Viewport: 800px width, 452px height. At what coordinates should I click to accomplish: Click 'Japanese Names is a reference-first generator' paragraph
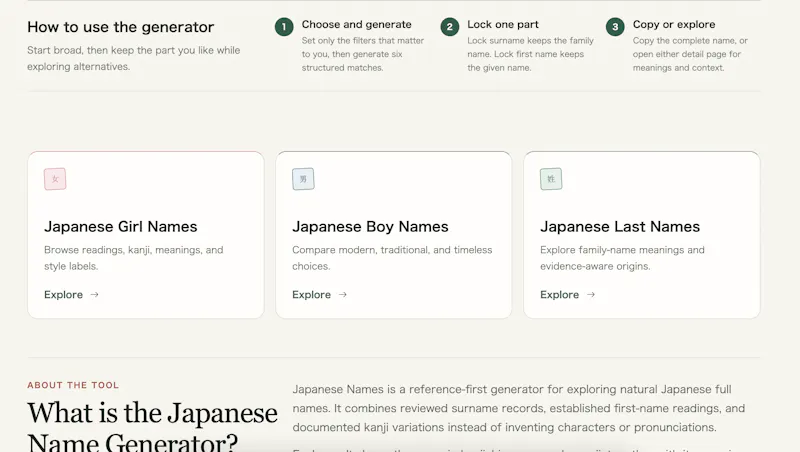pyautogui.click(x=518, y=408)
